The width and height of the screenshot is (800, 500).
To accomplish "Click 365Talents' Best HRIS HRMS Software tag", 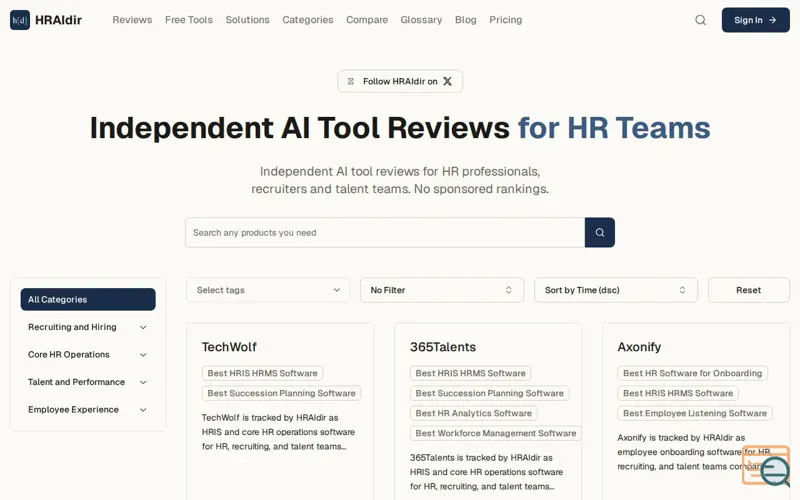I will (470, 373).
